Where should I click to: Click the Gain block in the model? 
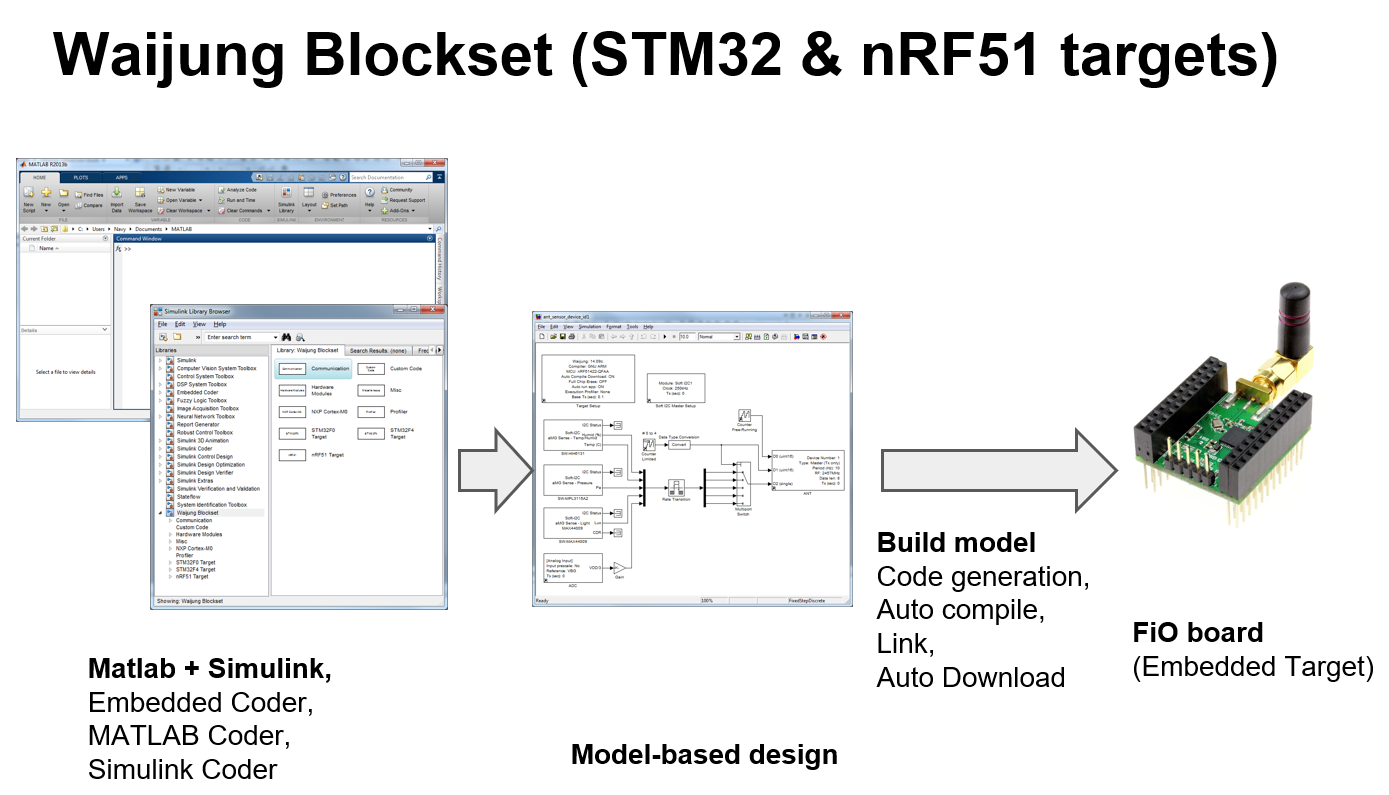point(619,568)
